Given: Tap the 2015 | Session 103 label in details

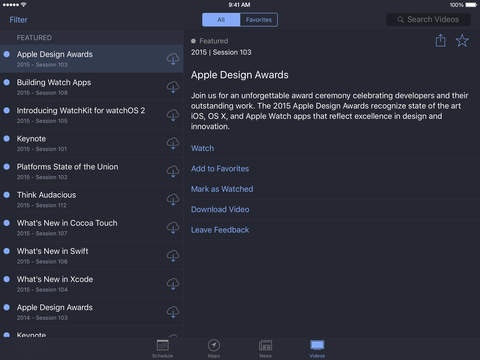Looking at the screenshot, I should [x=221, y=52].
